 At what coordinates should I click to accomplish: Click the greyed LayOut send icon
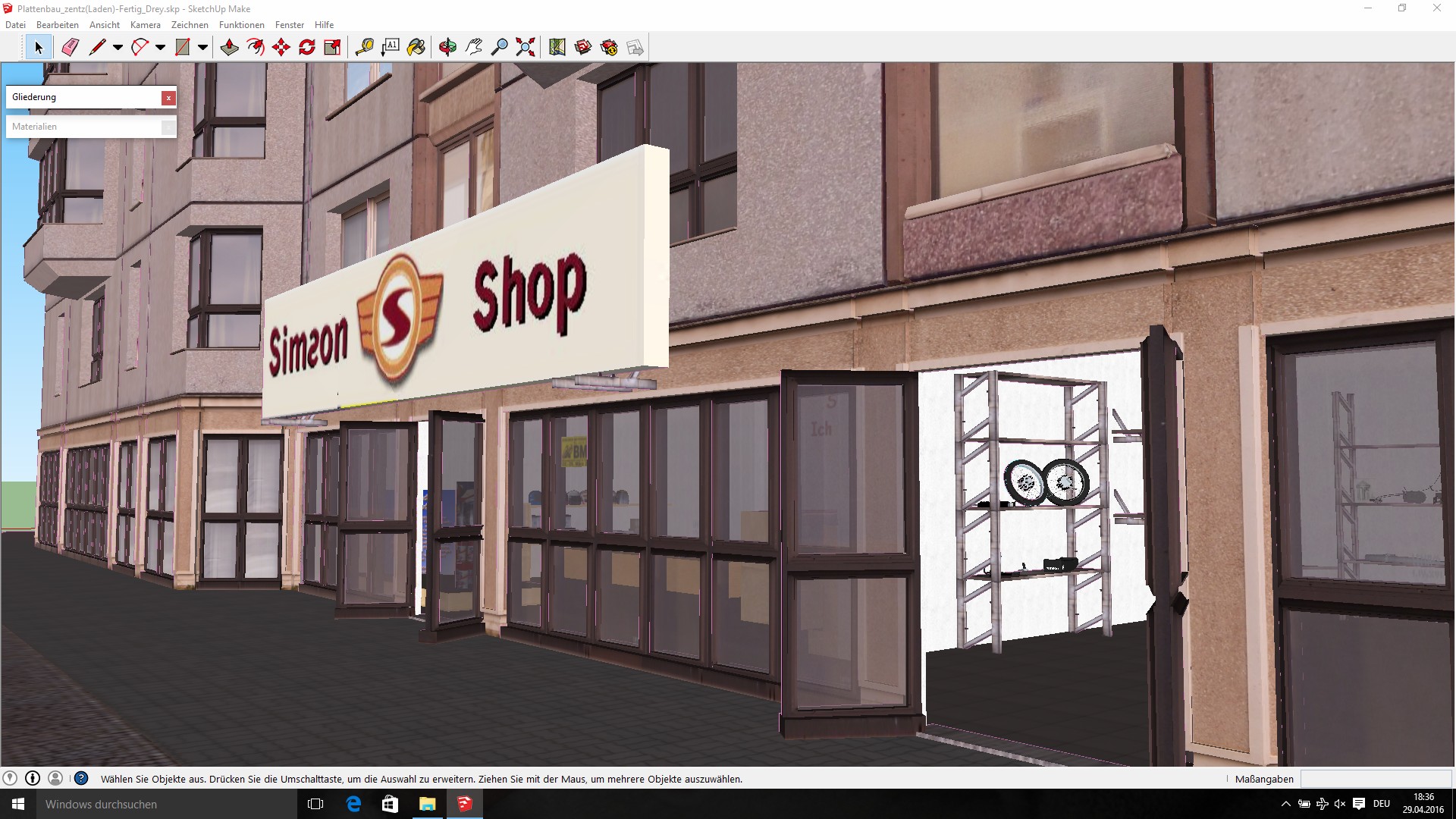point(635,48)
